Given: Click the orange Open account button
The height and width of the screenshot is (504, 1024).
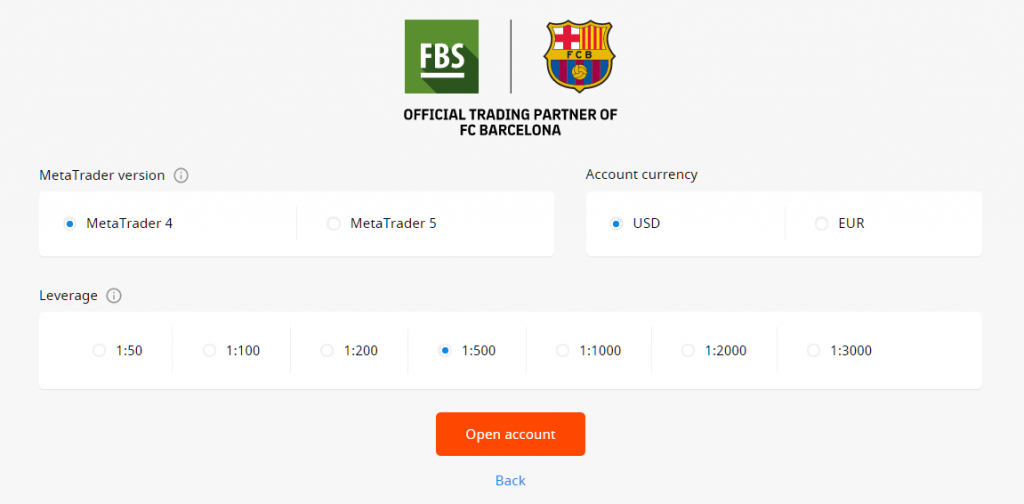Looking at the screenshot, I should pos(511,434).
